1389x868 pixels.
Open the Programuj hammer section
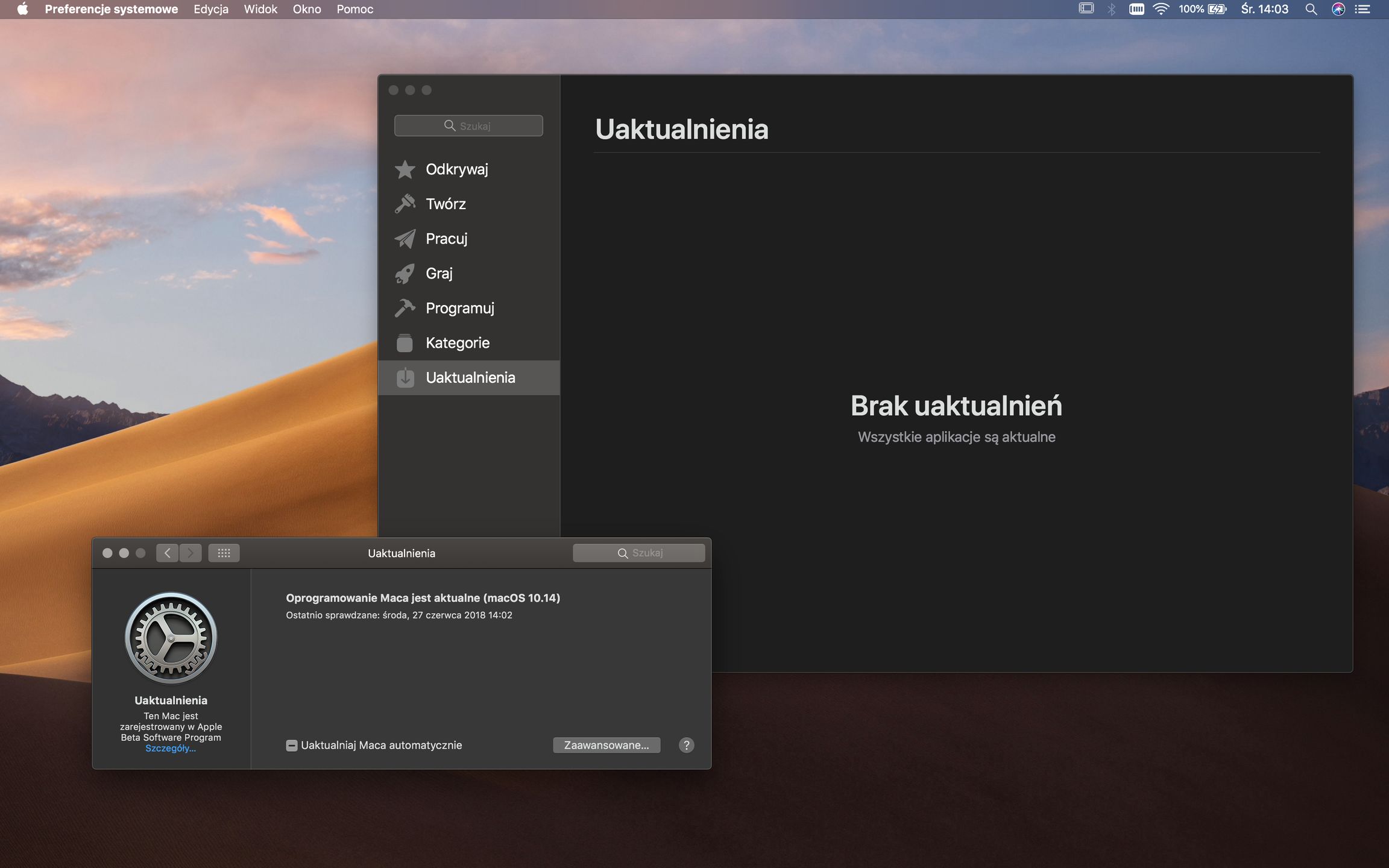pyautogui.click(x=459, y=308)
